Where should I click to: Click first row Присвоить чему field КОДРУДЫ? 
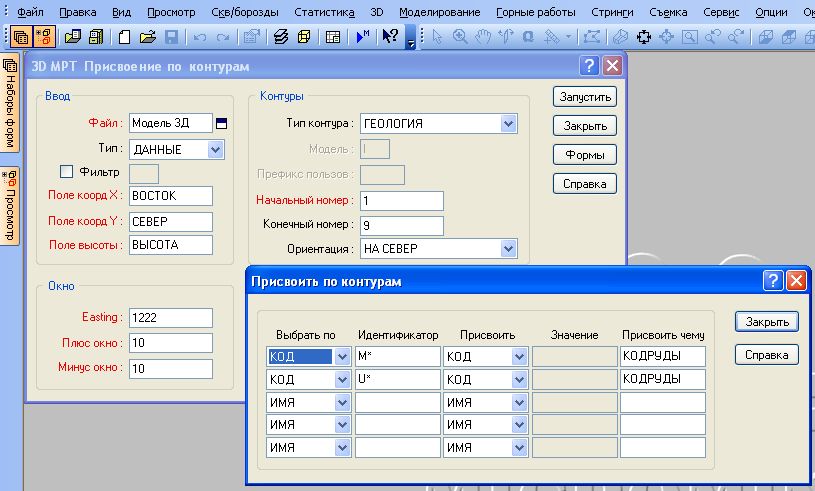pos(663,356)
